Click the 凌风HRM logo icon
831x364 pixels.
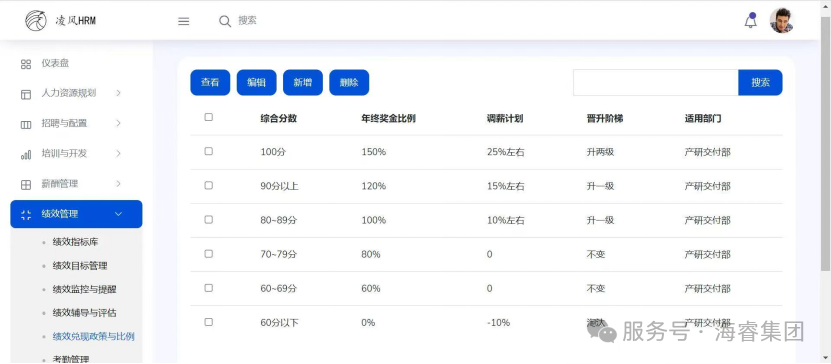pyautogui.click(x=36, y=21)
